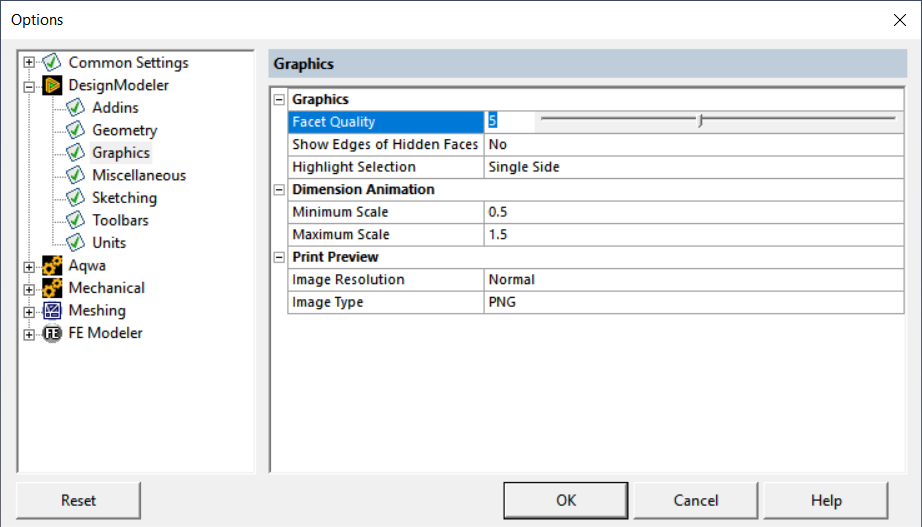Click the Graphics checkmark icon in tree

[x=75, y=152]
